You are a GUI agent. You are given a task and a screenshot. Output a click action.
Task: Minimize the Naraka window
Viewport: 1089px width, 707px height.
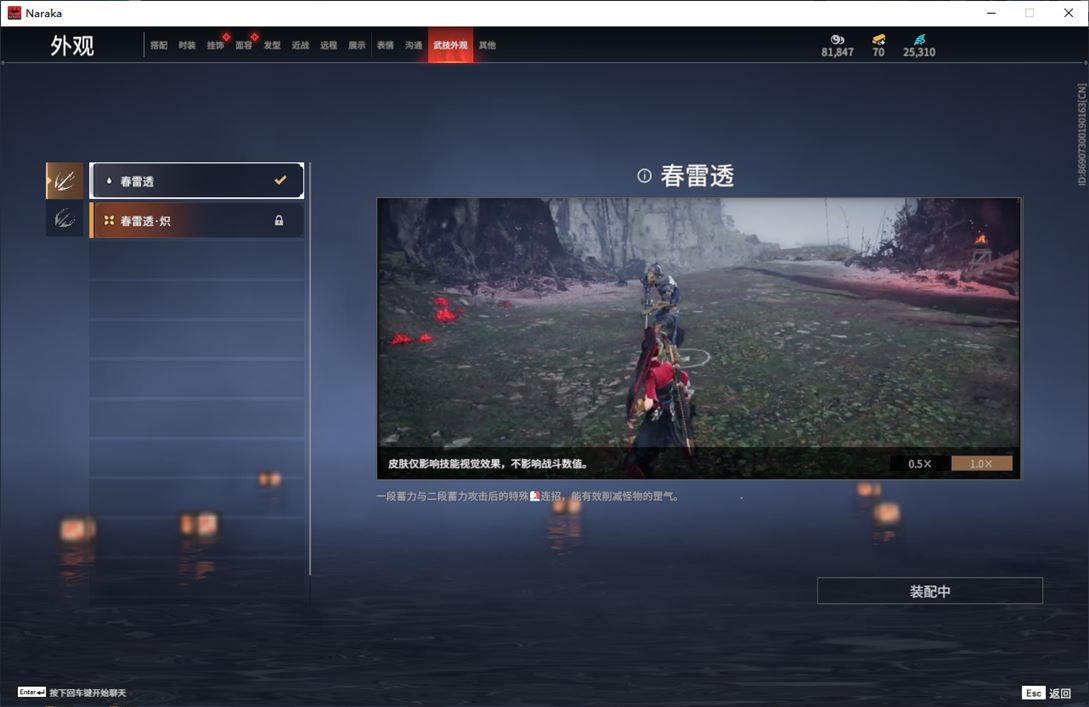pyautogui.click(x=991, y=13)
